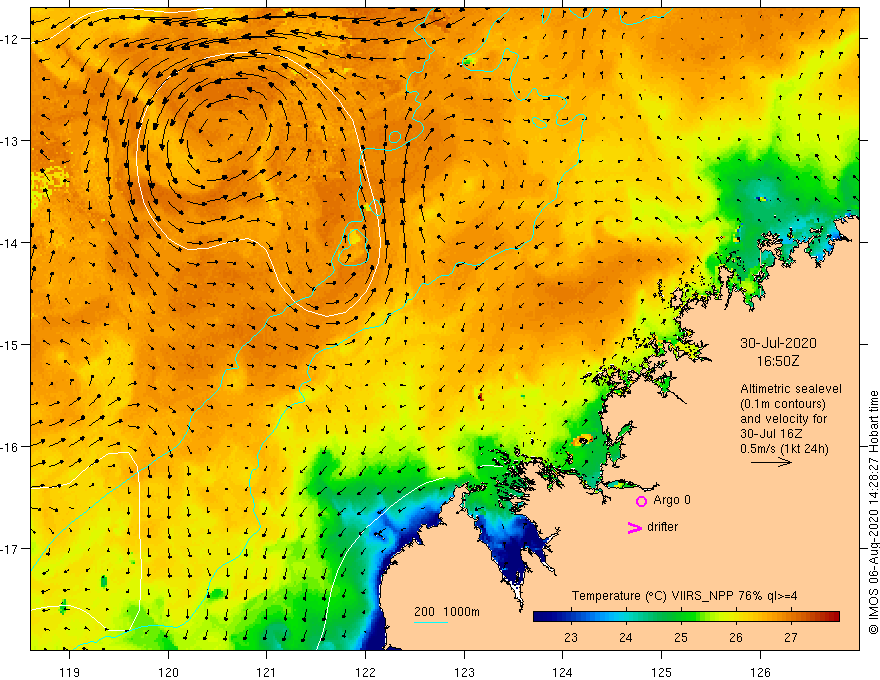Click the temperature colour bar
This screenshot has height=680, width=880.
point(686,617)
